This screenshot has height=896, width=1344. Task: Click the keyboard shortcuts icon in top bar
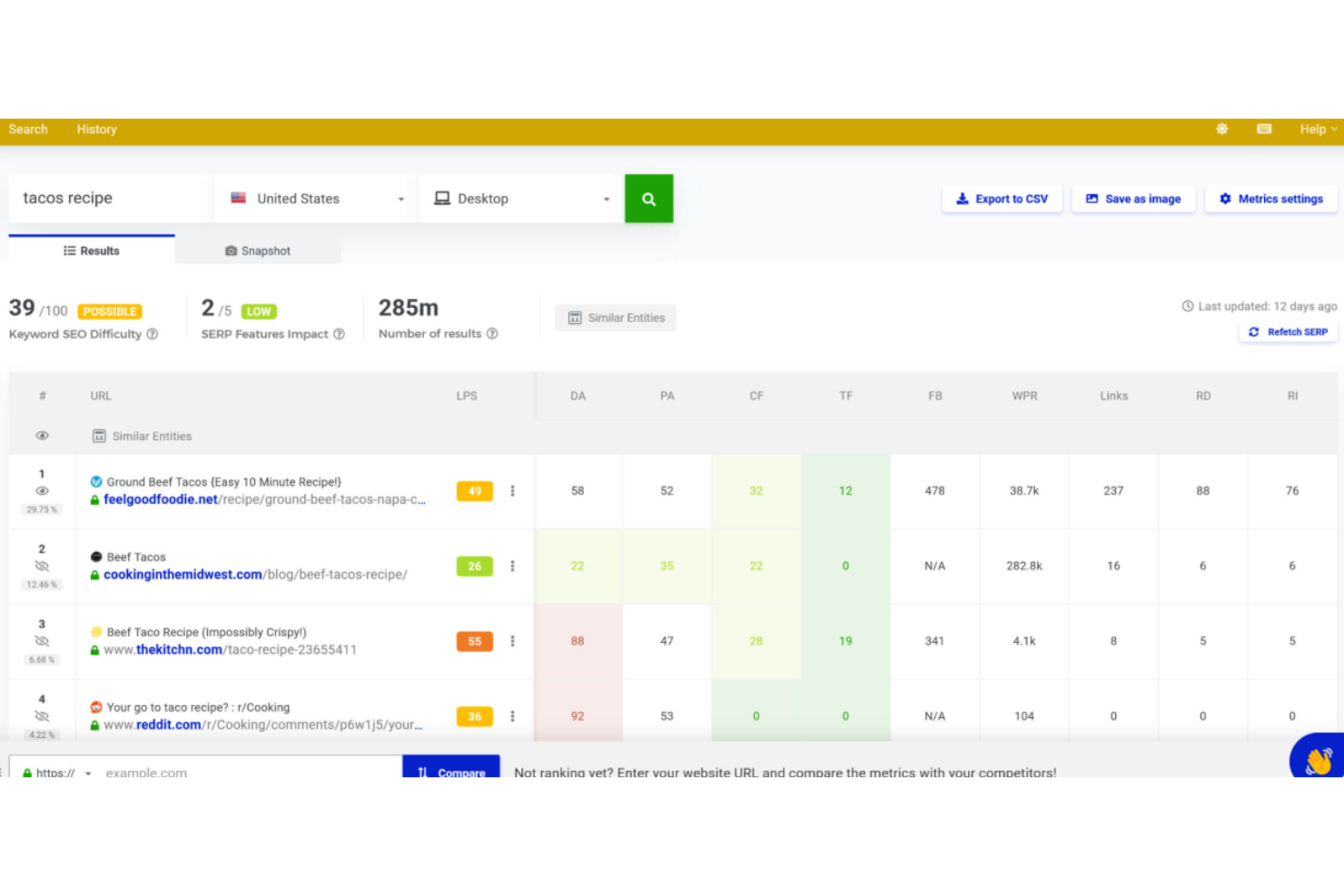tap(1264, 129)
